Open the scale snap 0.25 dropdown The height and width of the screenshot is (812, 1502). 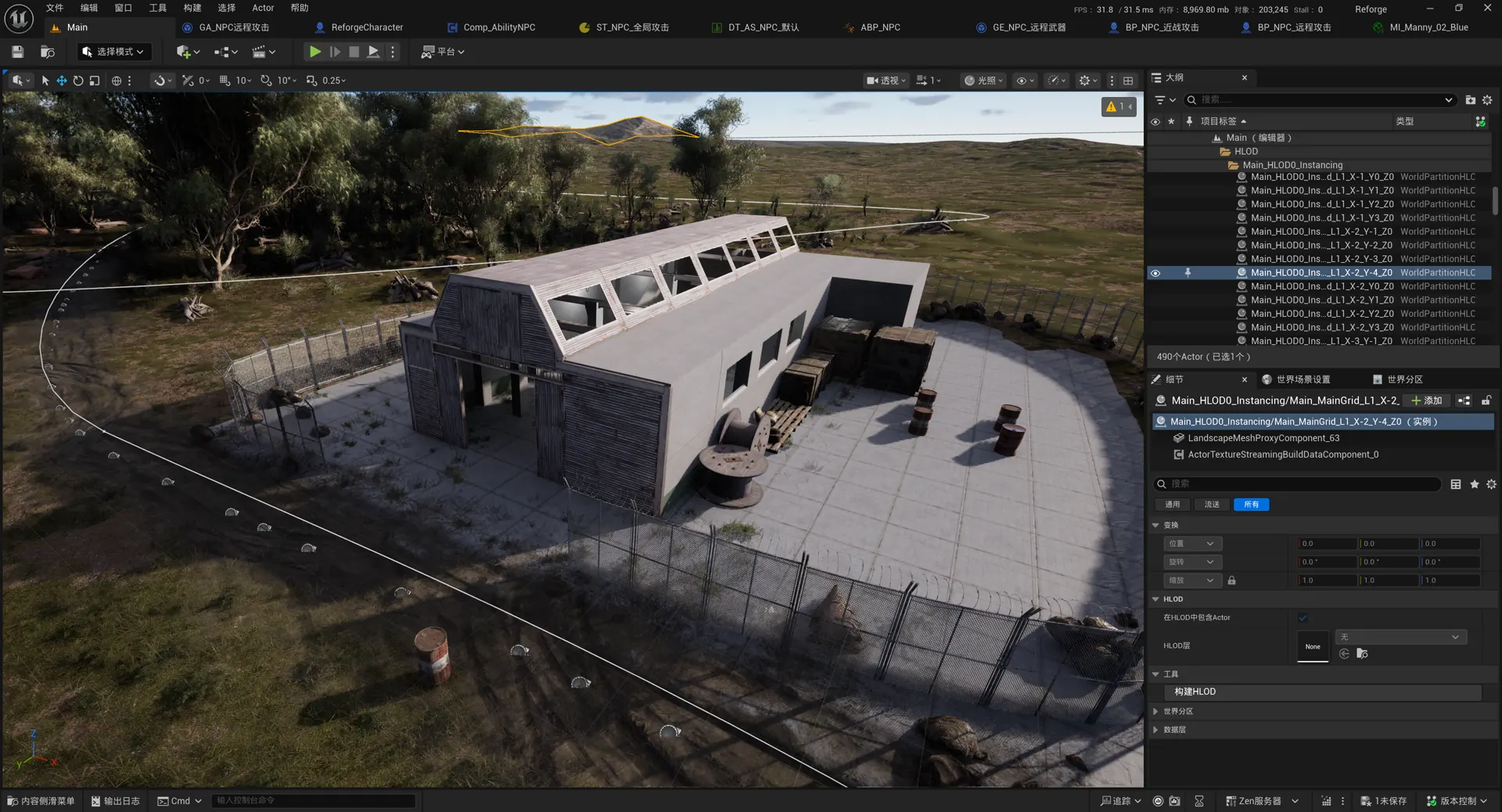tap(334, 81)
